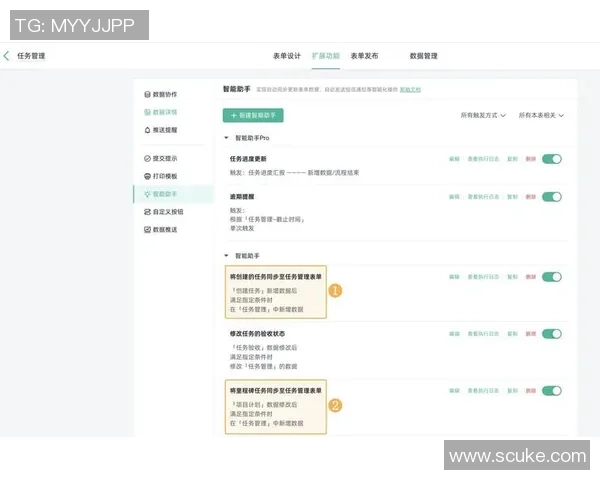600x480 pixels.
Task: Click the 将里程碑任务同步至任务管理表单 title
Action: click(276, 391)
